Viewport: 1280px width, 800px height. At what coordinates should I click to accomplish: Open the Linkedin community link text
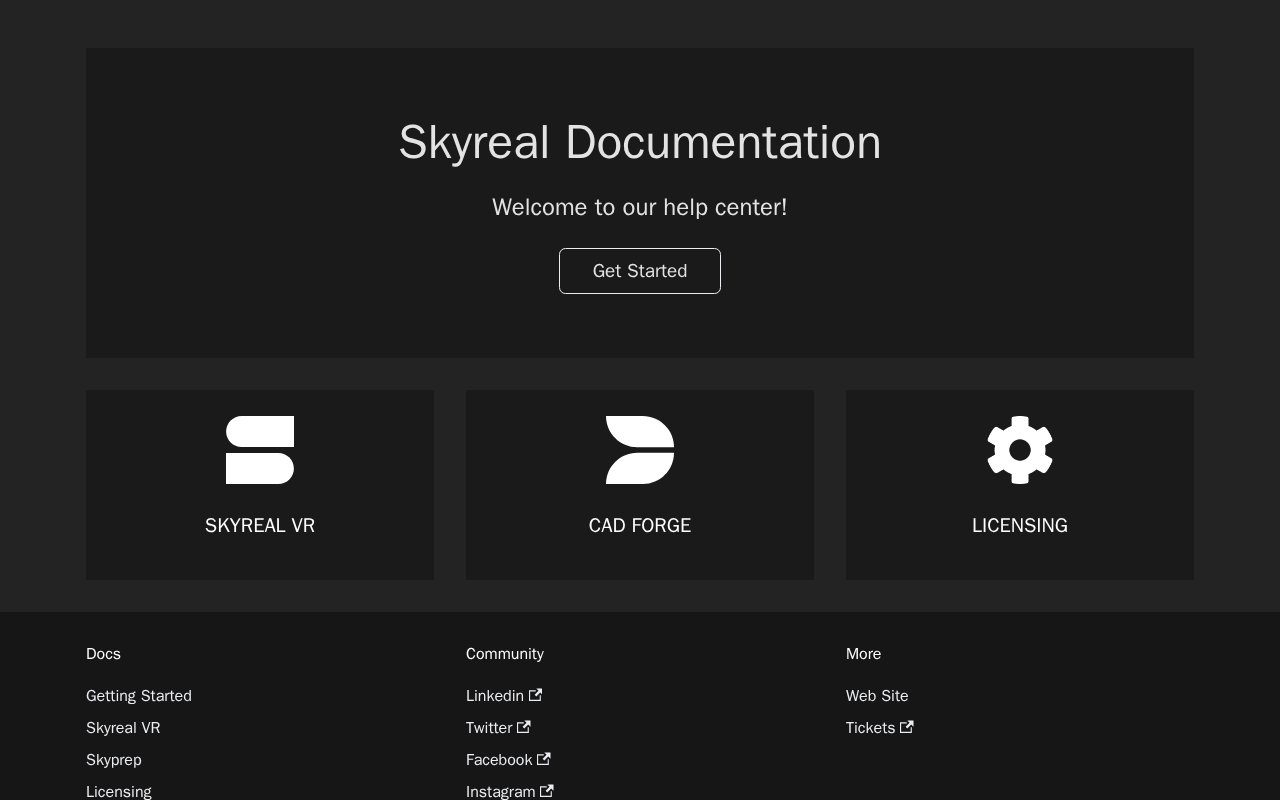(495, 696)
